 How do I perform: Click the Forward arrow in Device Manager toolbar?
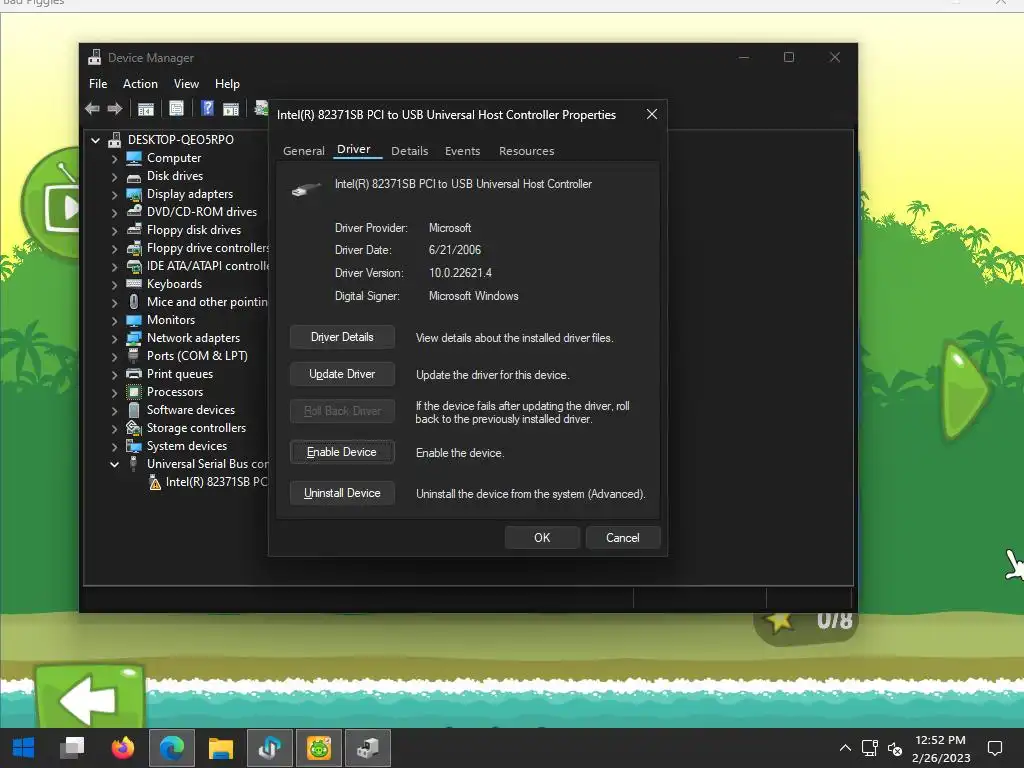click(115, 108)
